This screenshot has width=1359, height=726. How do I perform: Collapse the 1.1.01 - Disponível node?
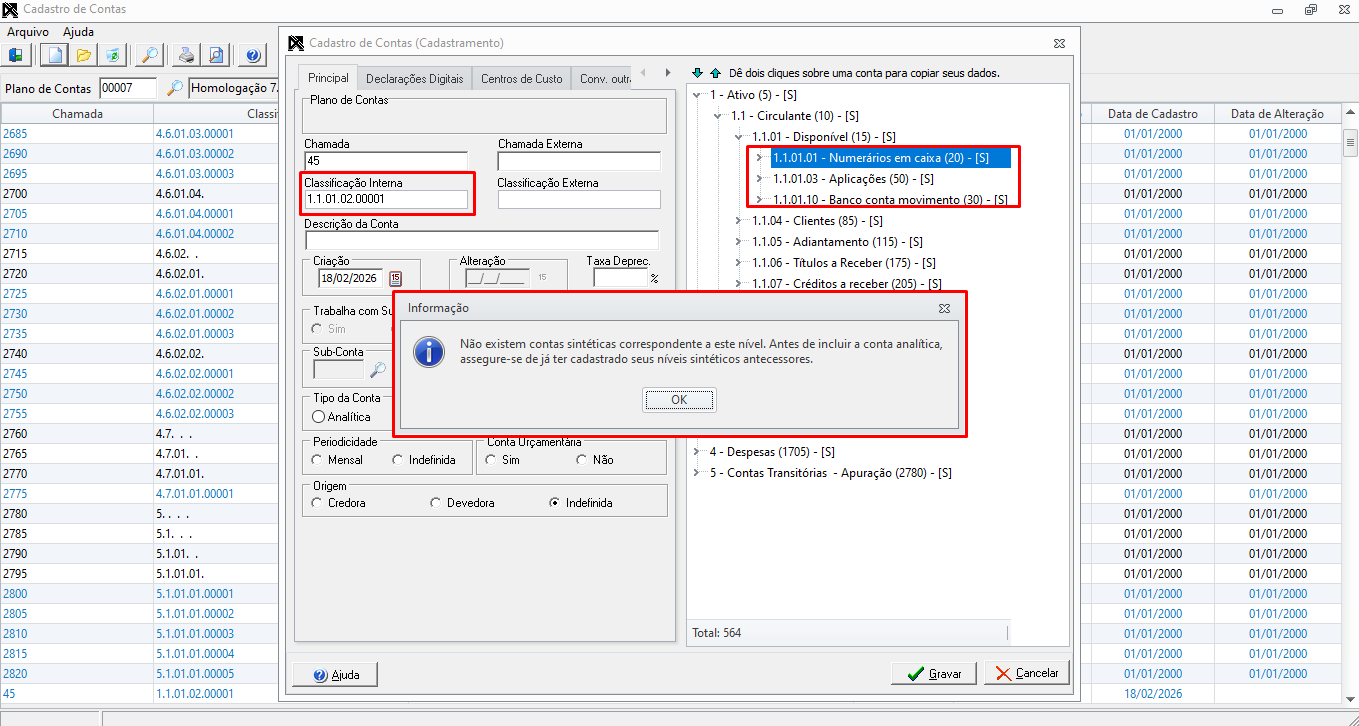point(739,137)
